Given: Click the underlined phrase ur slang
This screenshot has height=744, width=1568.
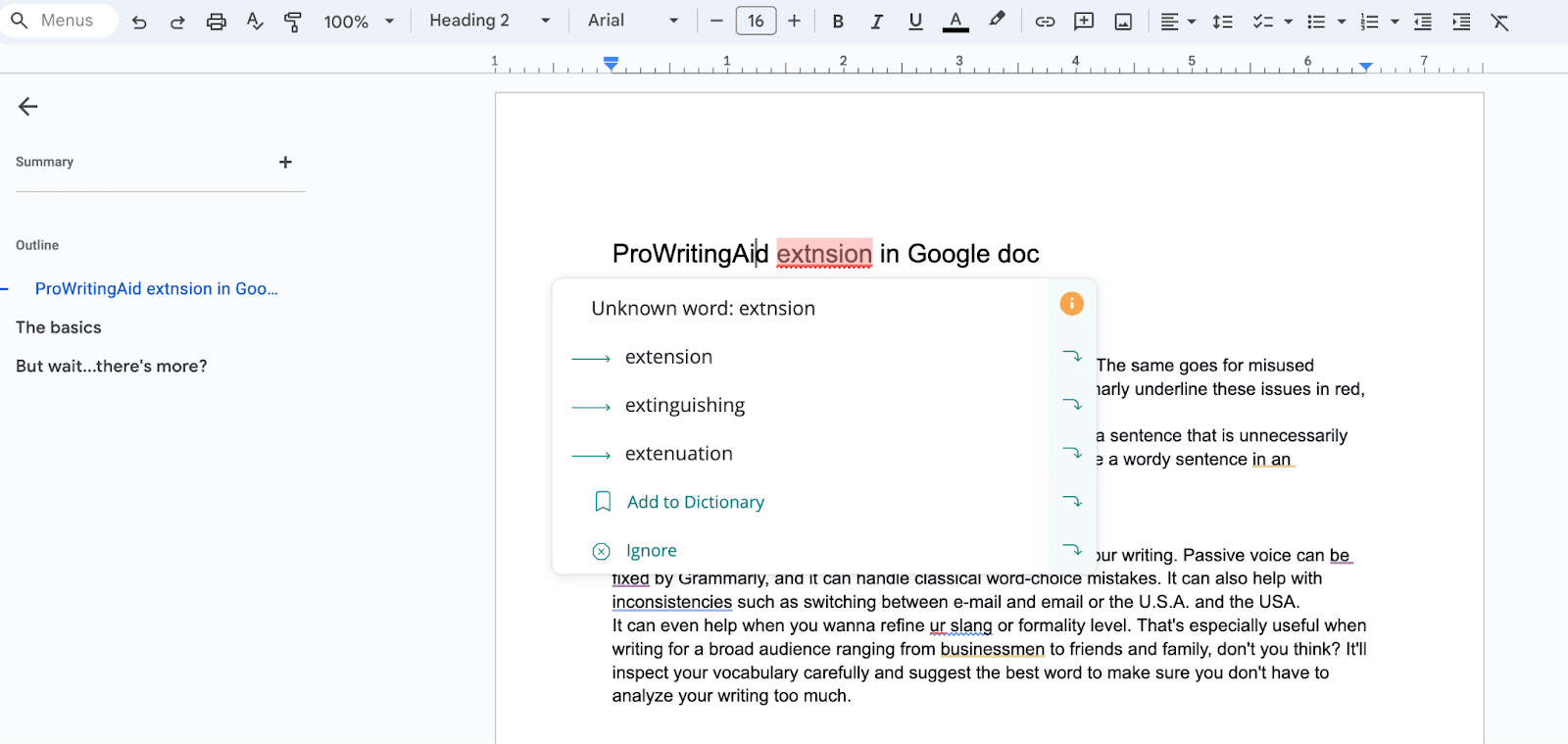Looking at the screenshot, I should [x=960, y=625].
